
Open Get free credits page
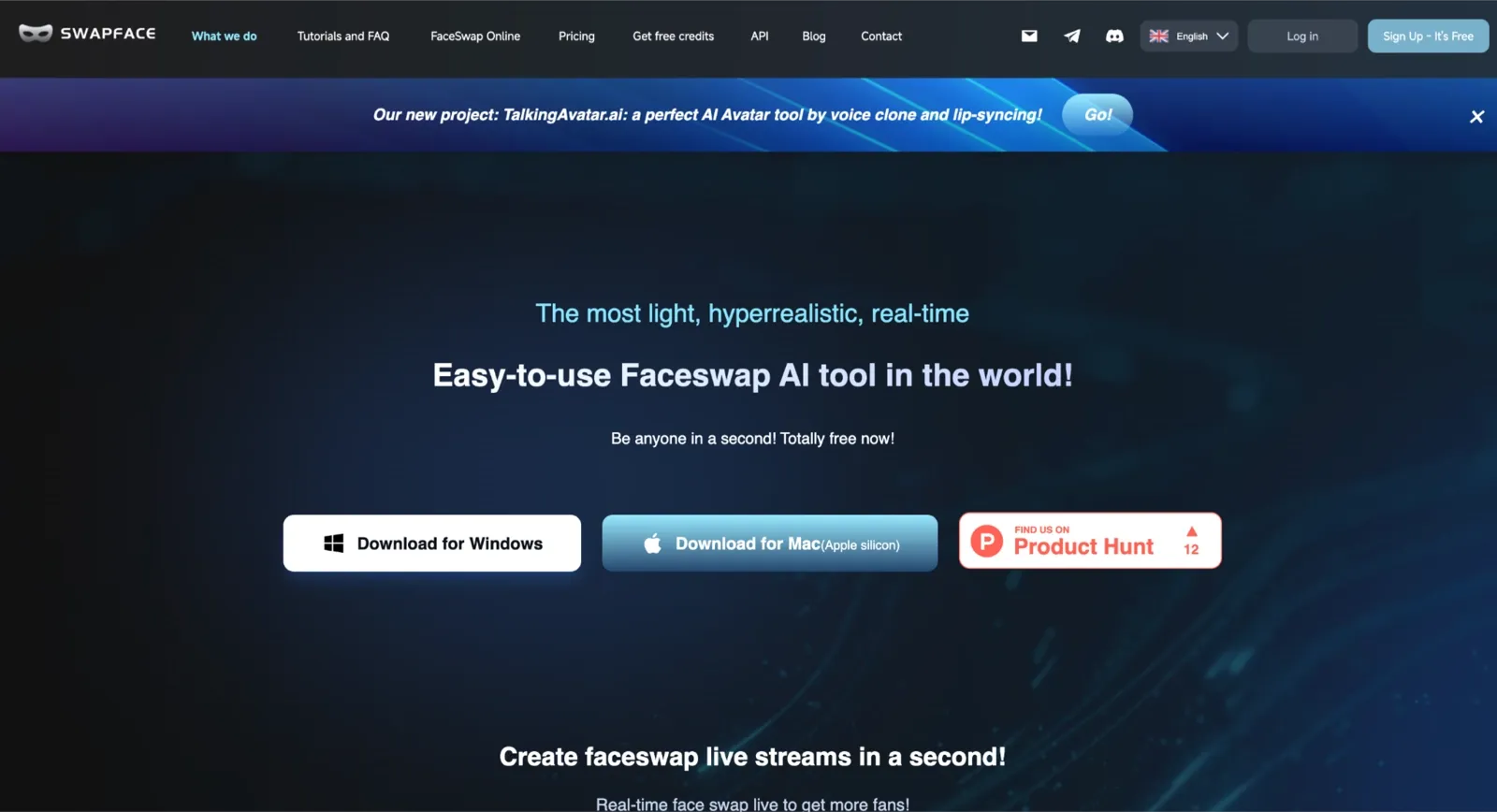pos(673,36)
